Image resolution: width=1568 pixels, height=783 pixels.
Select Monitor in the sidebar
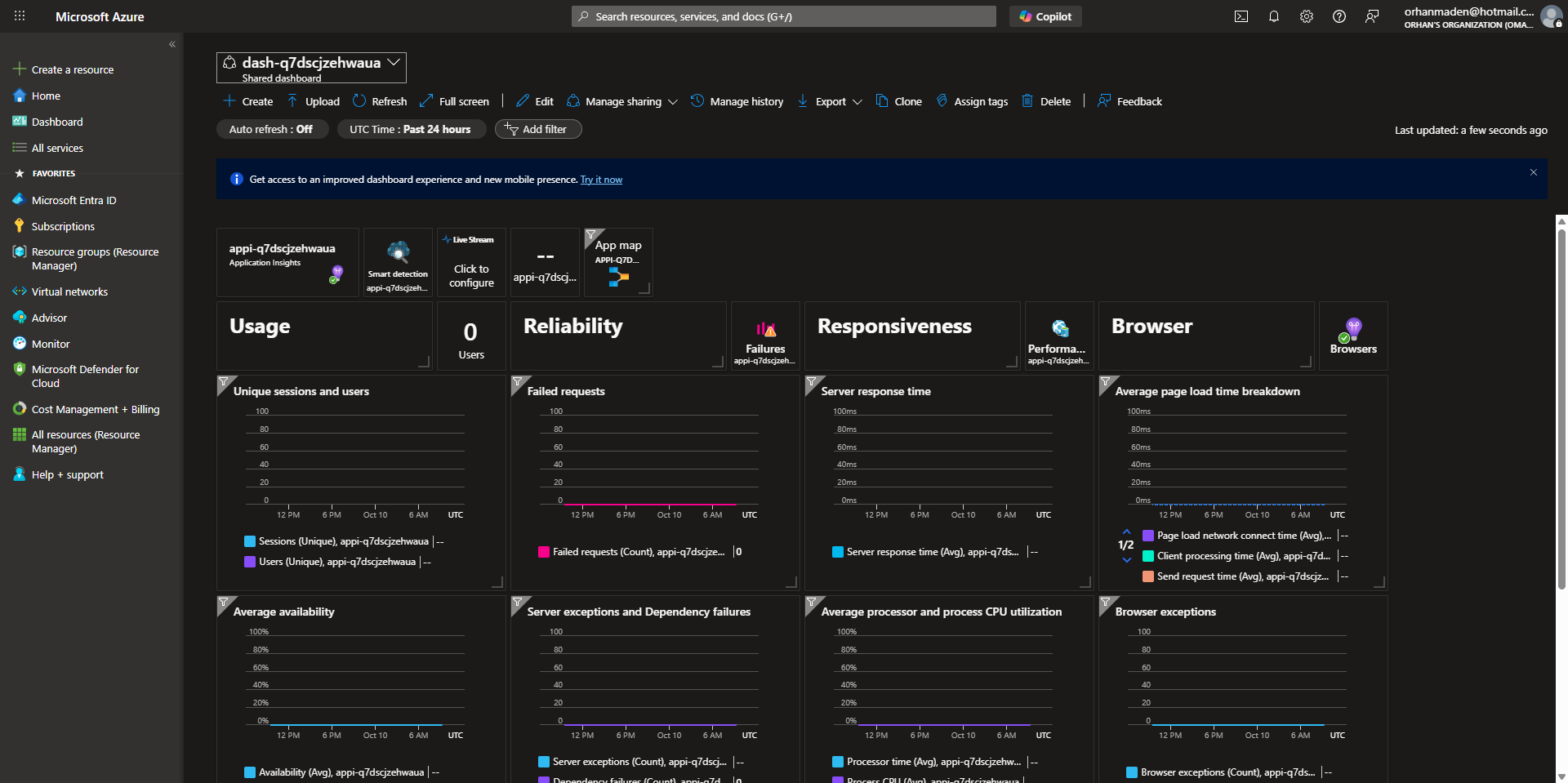tap(50, 344)
